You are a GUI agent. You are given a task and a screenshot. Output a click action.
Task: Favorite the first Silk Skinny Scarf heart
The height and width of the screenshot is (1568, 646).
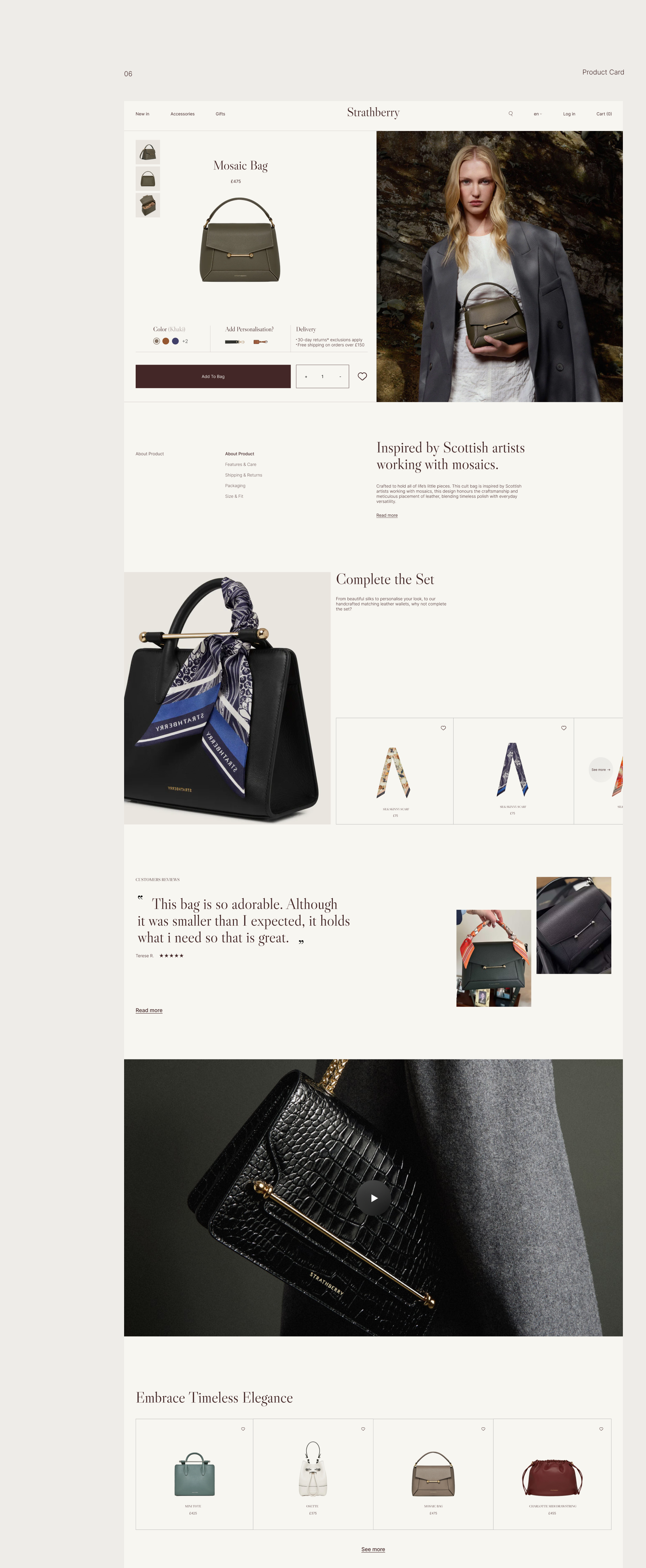[443, 728]
